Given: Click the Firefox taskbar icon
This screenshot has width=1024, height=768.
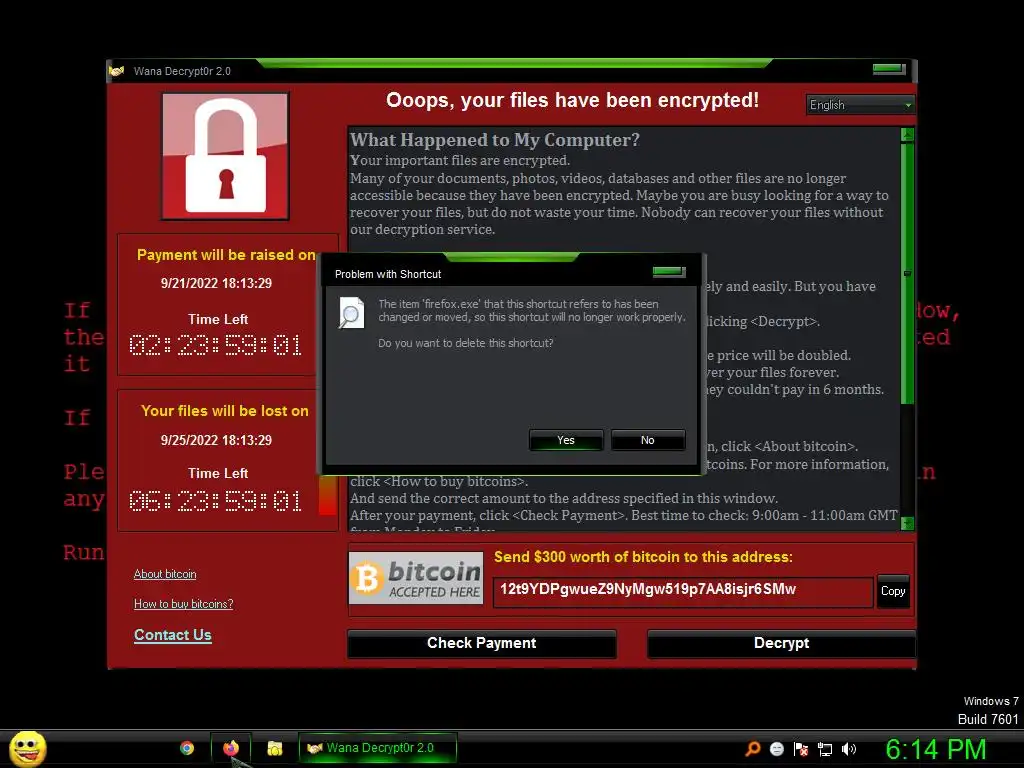Looking at the screenshot, I should point(230,748).
